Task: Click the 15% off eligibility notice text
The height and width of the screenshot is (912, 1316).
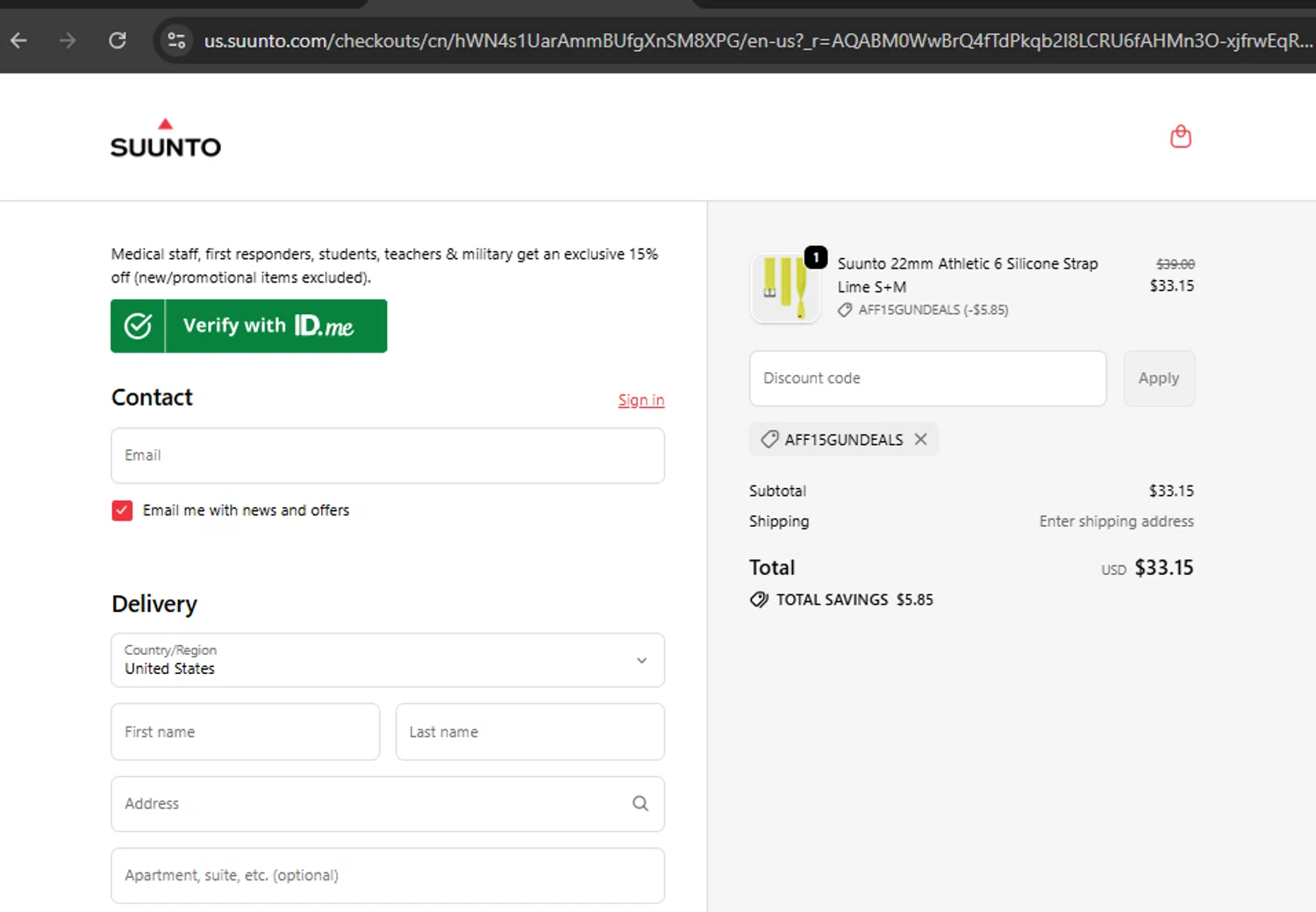Action: pyautogui.click(x=384, y=266)
